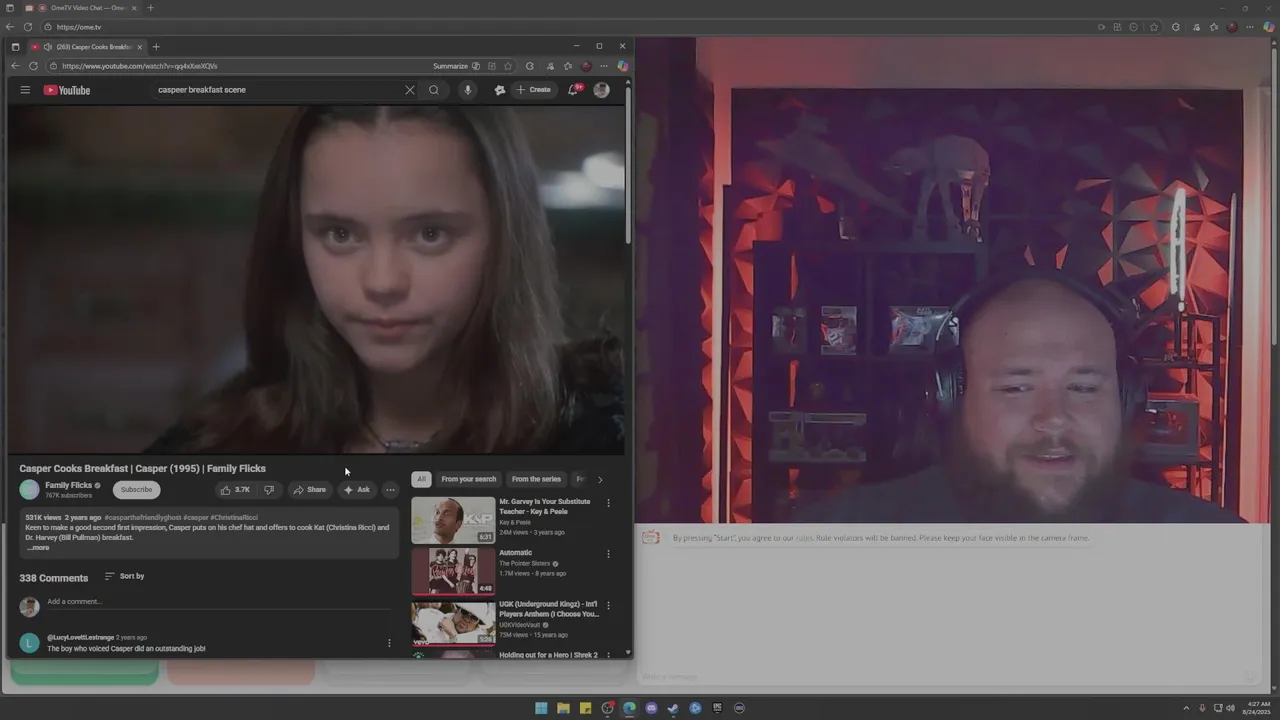Favorite this YouTube page with star icon

click(508, 66)
